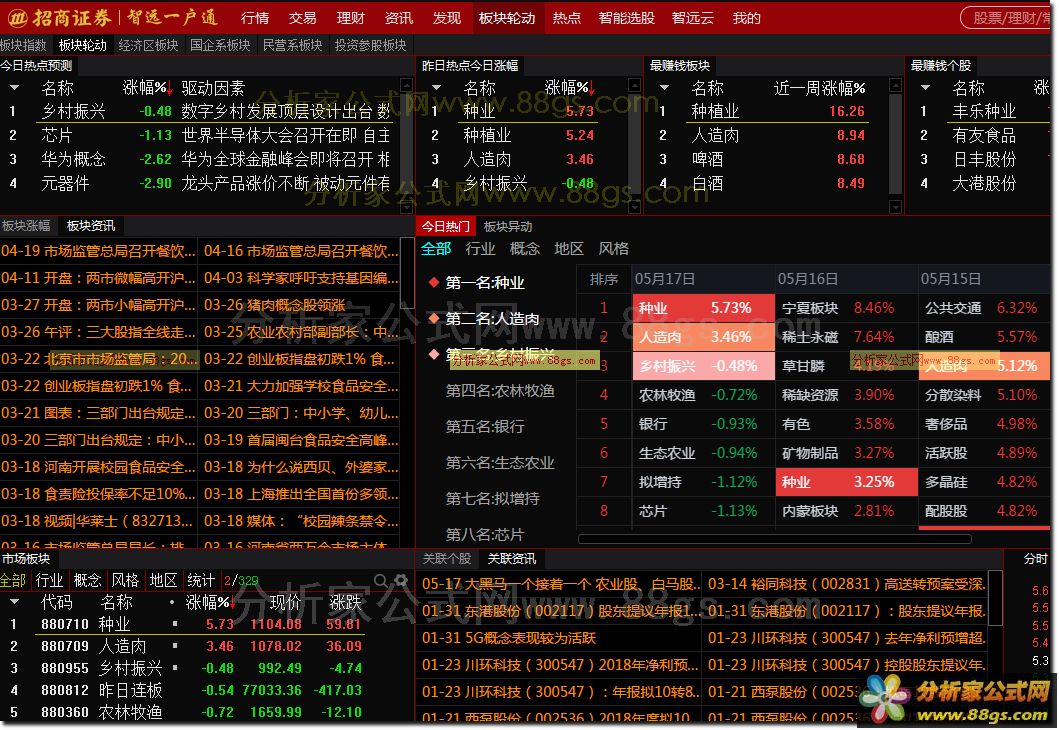Click 公共交通 6.32% cell under 05月15日
Screen dimensions: 1059x730
click(984, 308)
